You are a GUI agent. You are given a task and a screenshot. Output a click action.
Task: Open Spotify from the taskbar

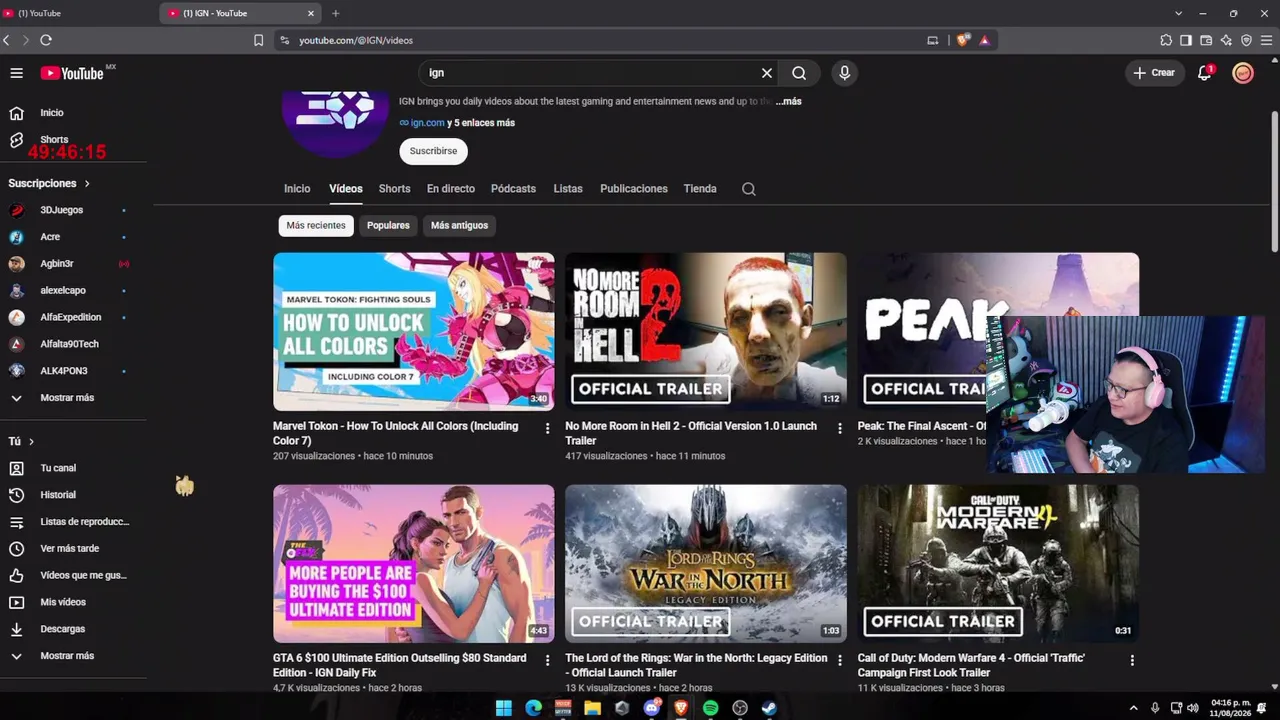[710, 708]
